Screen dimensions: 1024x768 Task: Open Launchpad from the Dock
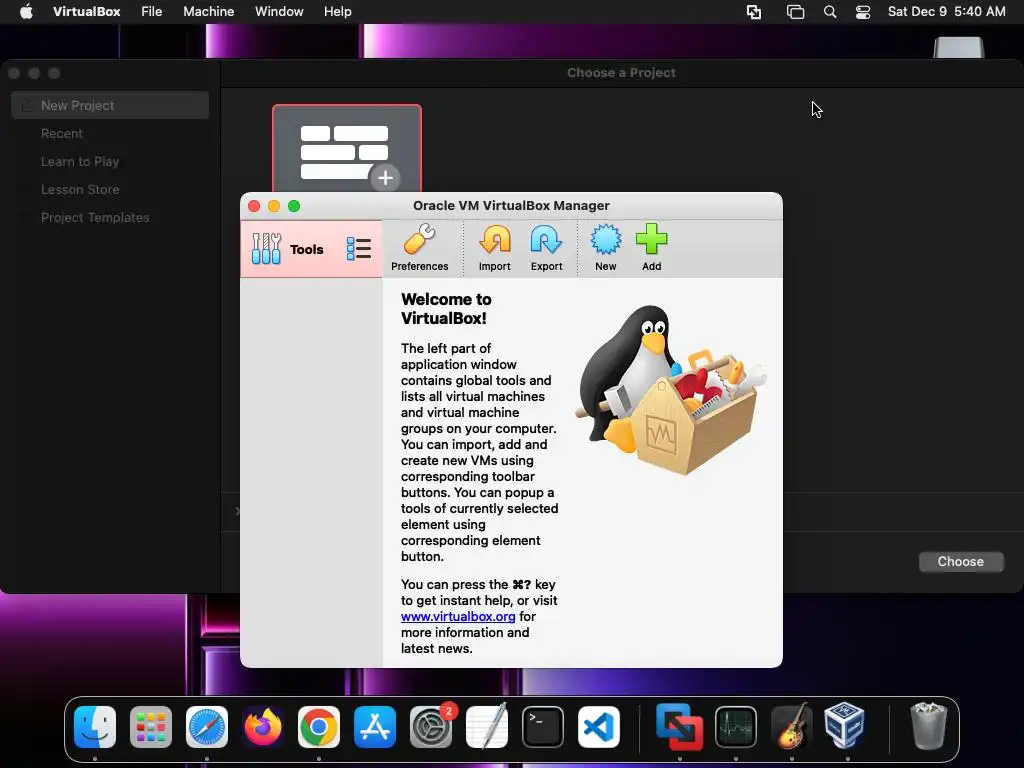click(x=151, y=727)
